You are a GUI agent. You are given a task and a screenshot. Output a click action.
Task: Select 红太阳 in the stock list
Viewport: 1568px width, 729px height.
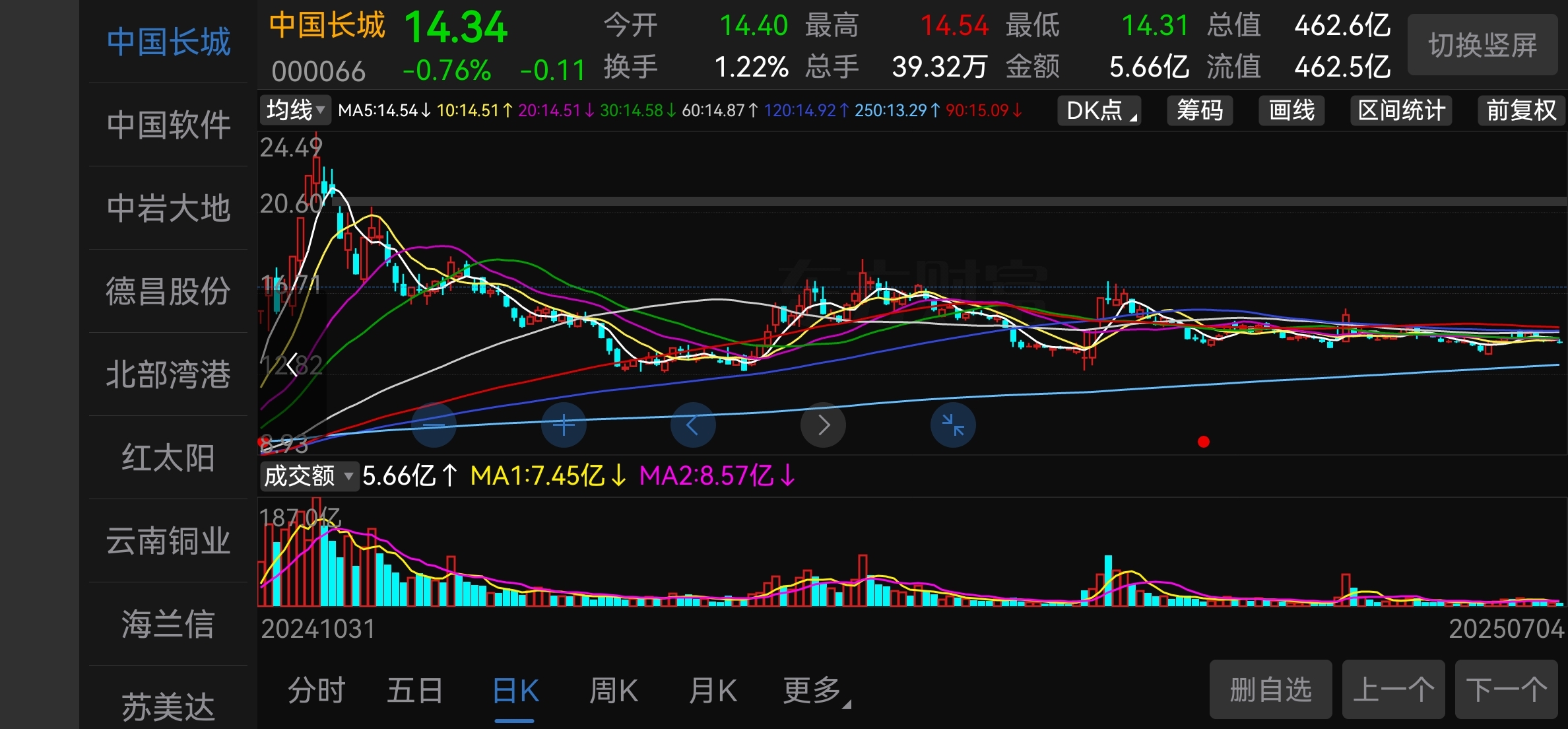168,458
